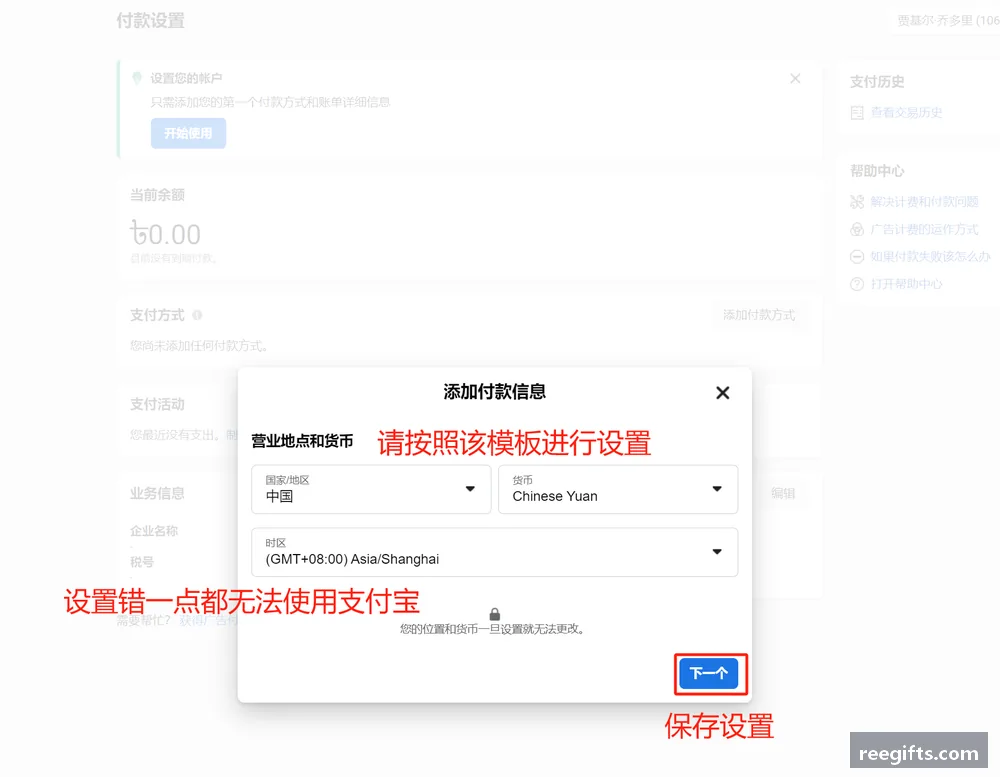Click the circle icon beside 如果付款失败该怎么办
The image size is (1000, 777).
[x=857, y=256]
